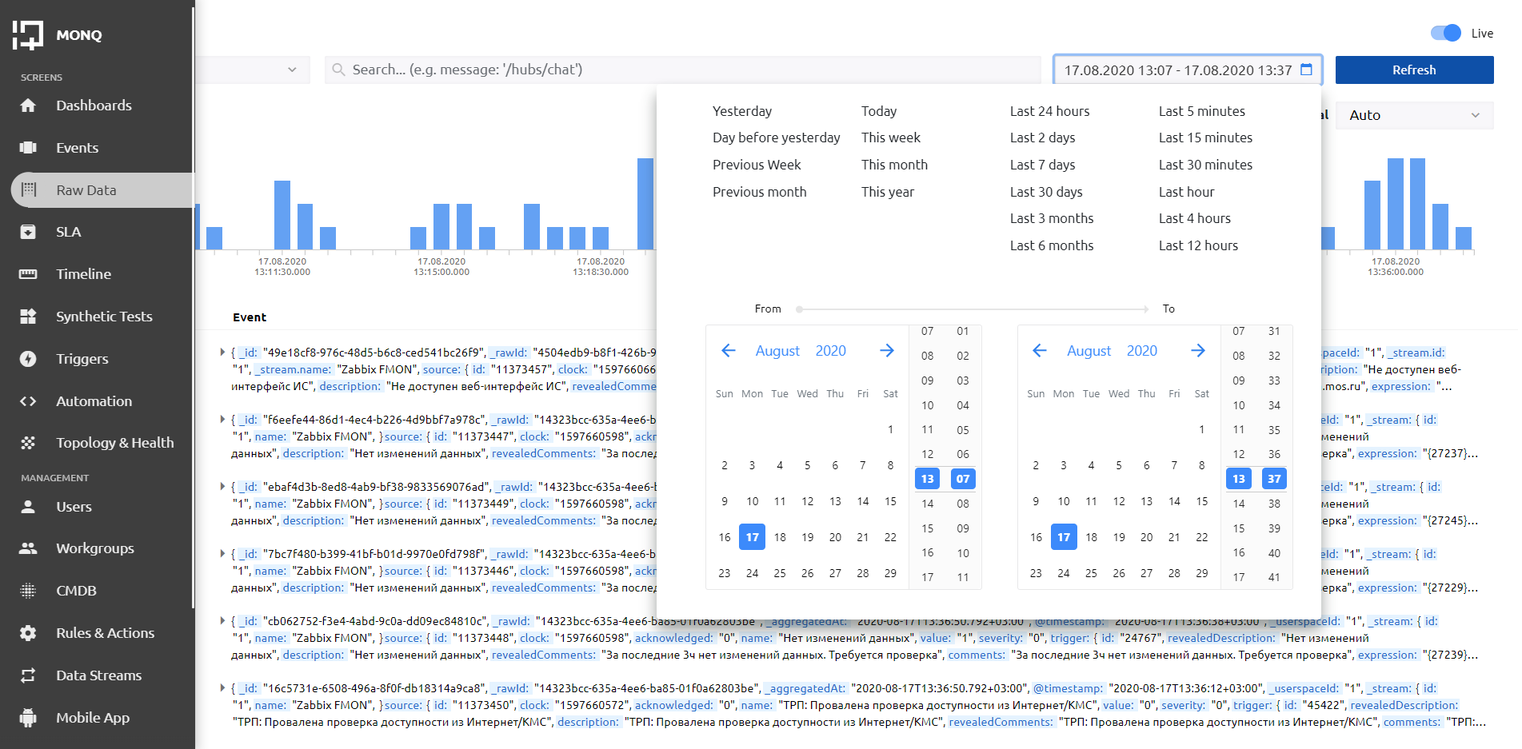Expand the event row with id ebaf4d3b
The width and height of the screenshot is (1522, 749).
point(222,486)
